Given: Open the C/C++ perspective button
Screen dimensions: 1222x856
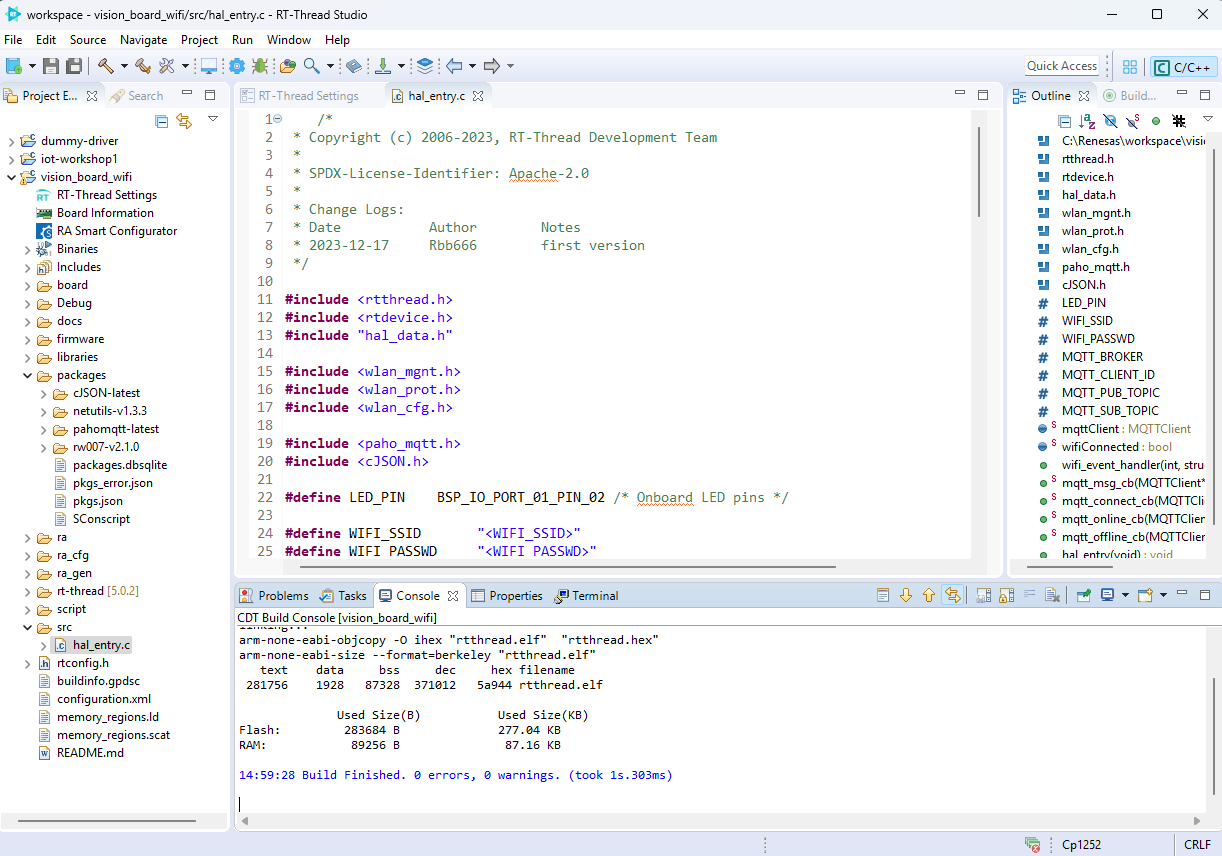Looking at the screenshot, I should point(1183,67).
